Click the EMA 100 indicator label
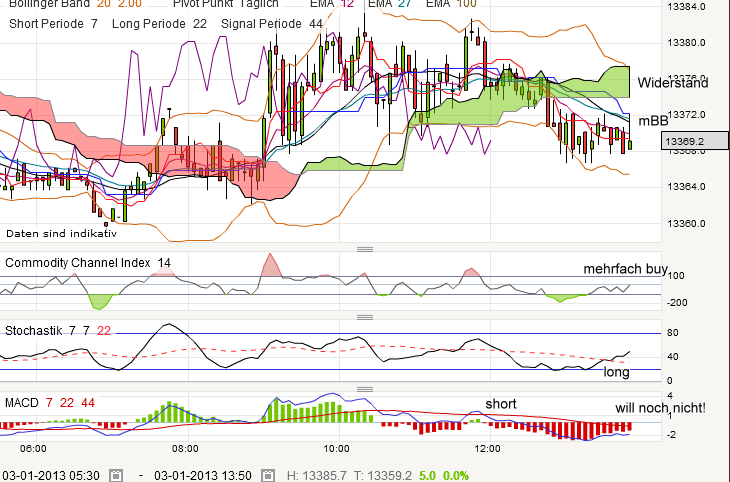Screen dimensions: 730x482 451,4
